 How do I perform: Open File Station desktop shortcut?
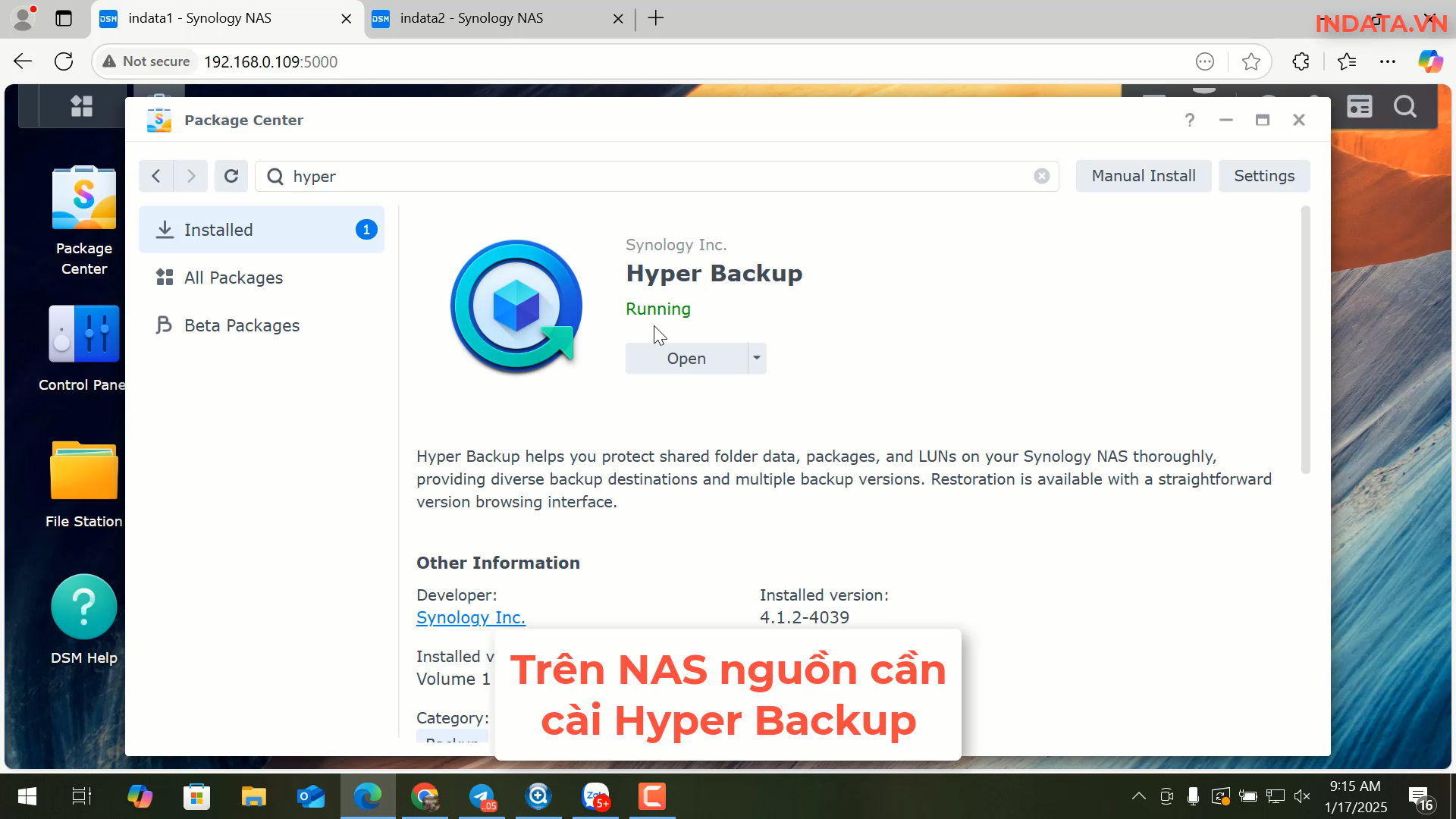[83, 485]
